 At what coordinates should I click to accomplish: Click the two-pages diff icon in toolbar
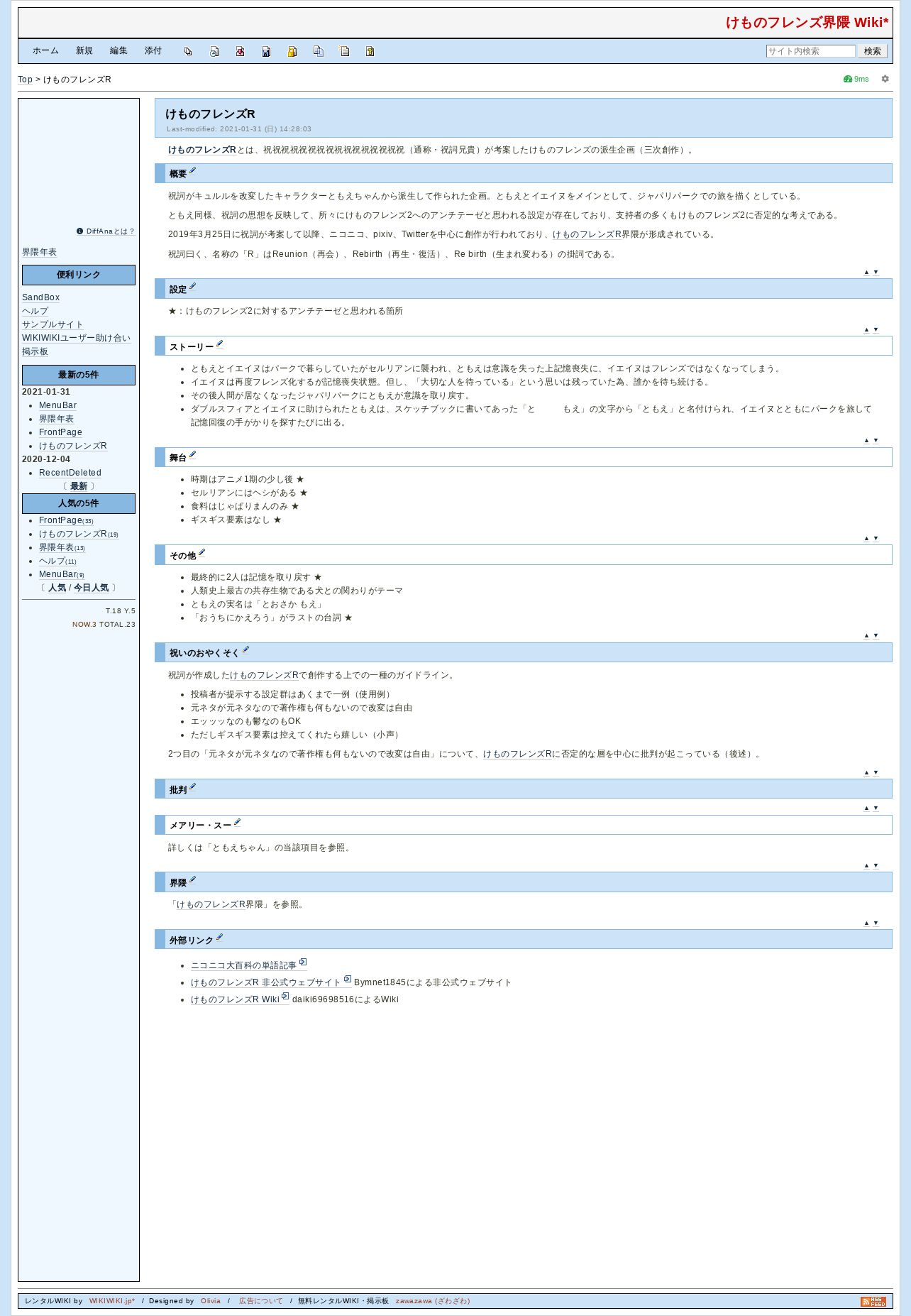(188, 51)
